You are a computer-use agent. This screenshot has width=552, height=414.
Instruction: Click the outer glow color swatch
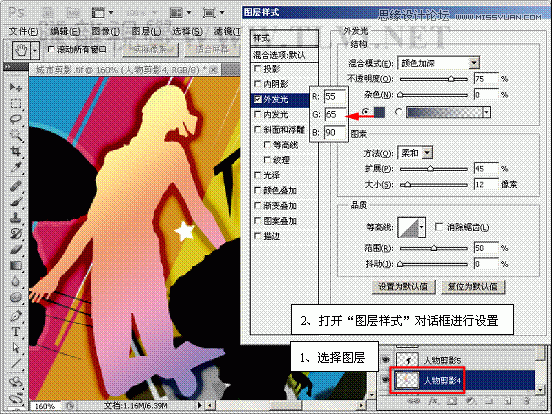(379, 112)
